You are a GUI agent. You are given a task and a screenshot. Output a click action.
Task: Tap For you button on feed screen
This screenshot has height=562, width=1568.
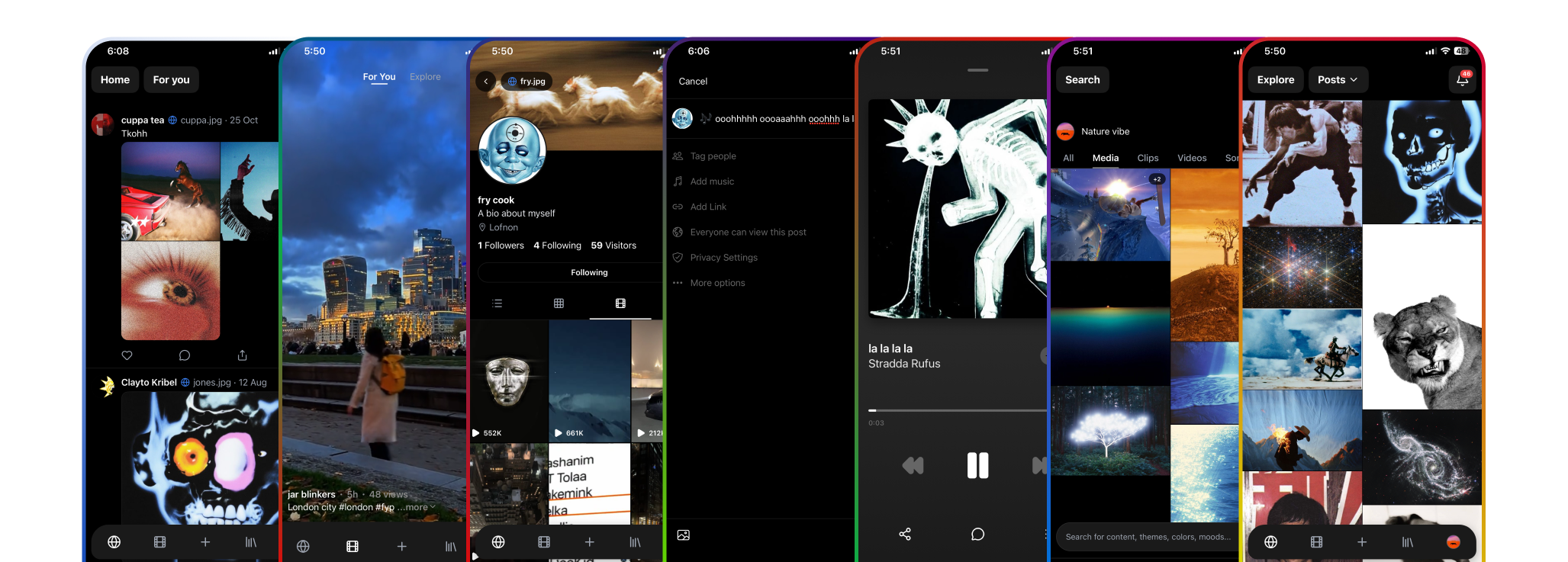click(171, 80)
